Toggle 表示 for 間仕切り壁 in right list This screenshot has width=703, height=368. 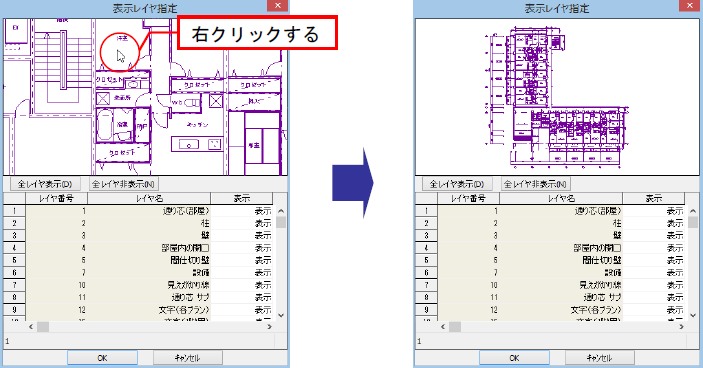[654, 260]
